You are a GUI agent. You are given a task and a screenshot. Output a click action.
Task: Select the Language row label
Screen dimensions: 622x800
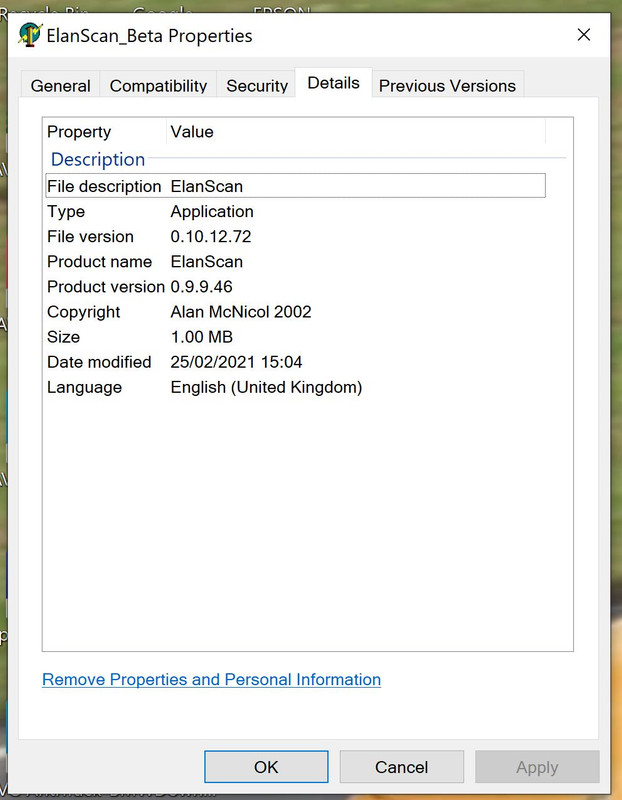pyautogui.click(x=84, y=387)
